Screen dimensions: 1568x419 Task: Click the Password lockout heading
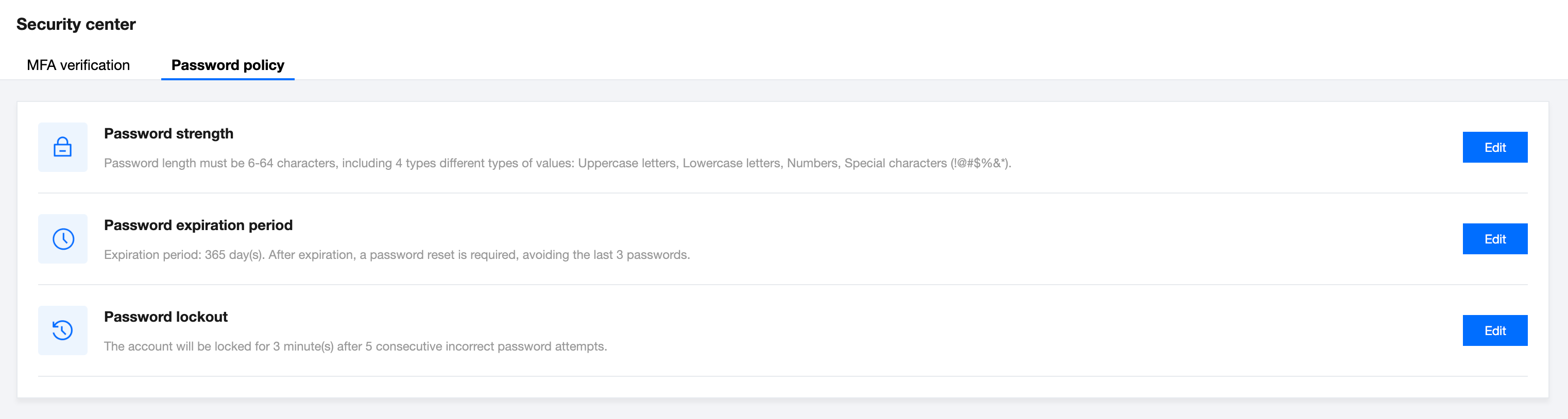[x=165, y=317]
